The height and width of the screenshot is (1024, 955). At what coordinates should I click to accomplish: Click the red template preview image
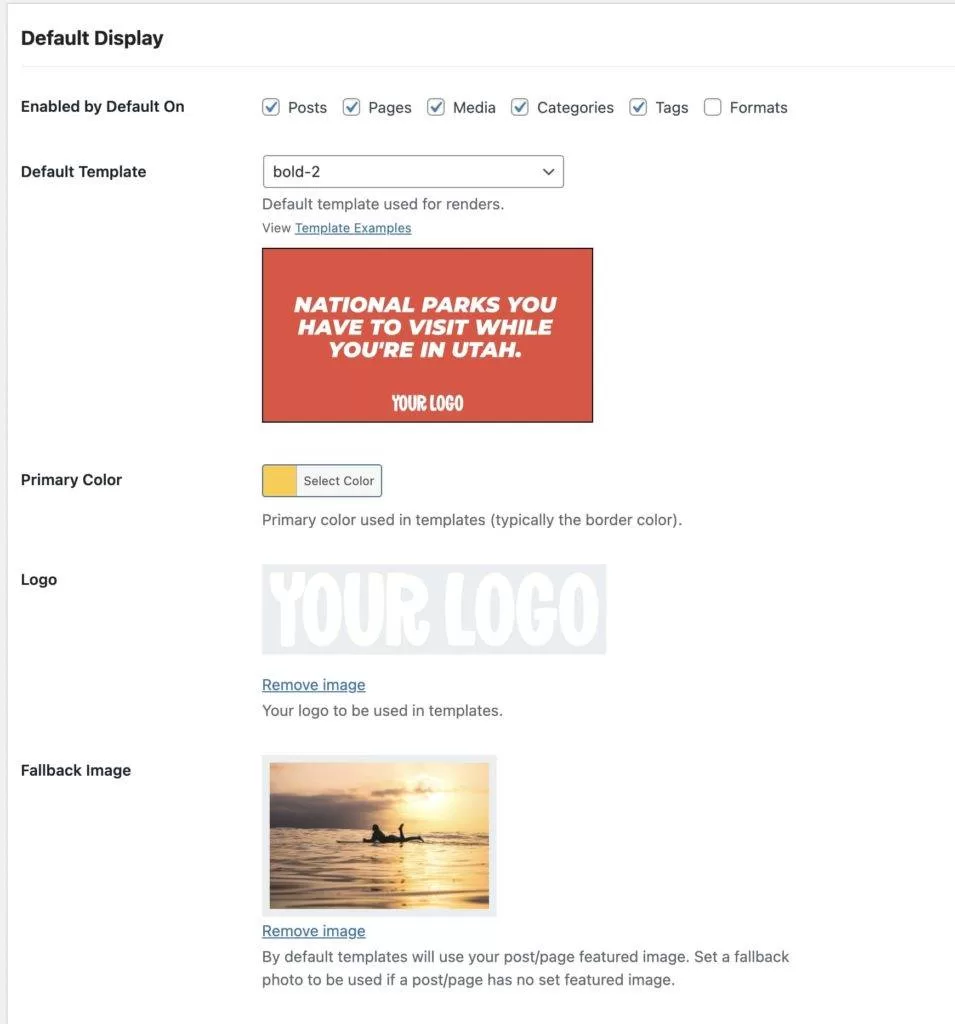click(x=427, y=335)
